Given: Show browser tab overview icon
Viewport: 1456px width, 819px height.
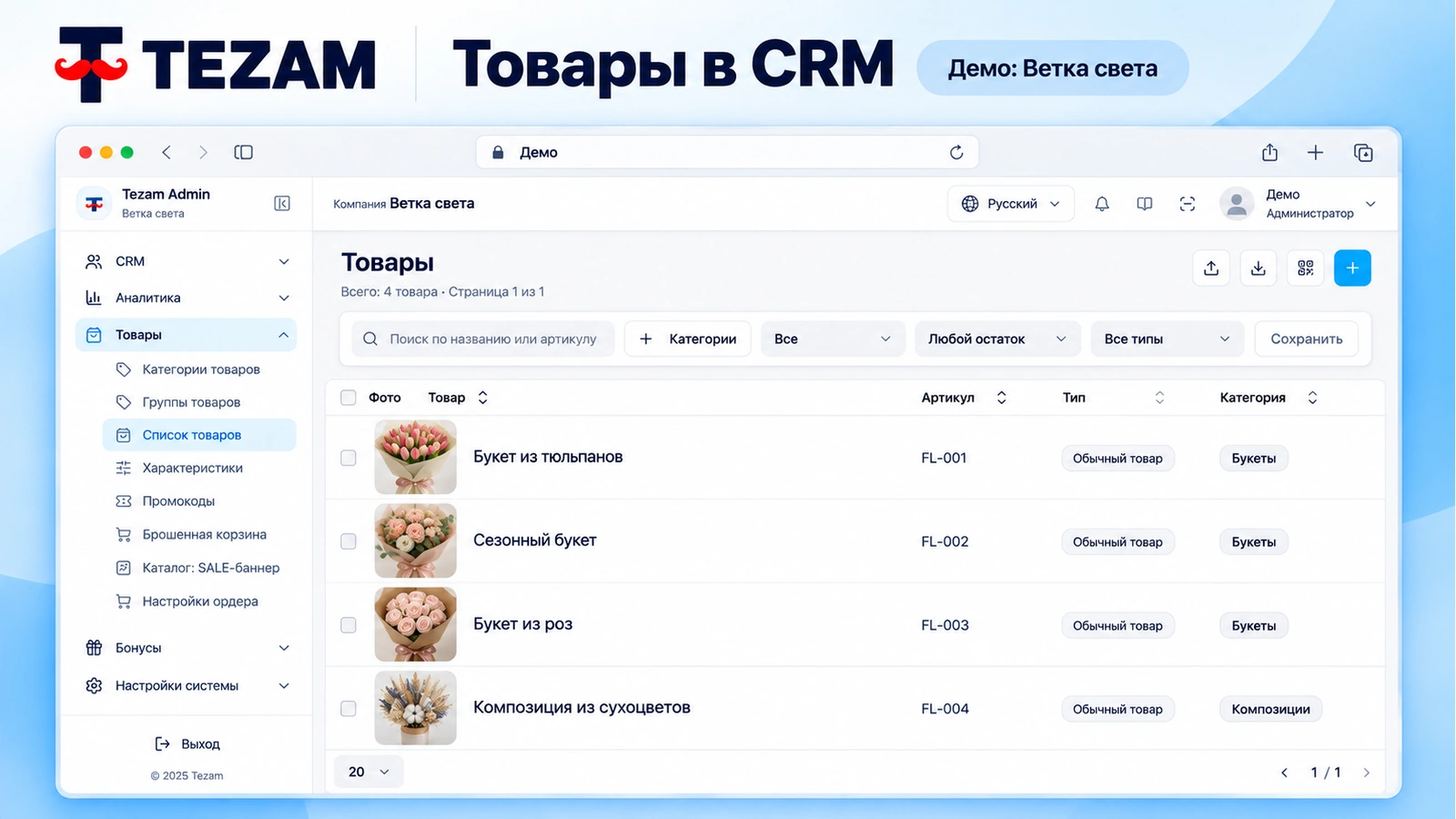Looking at the screenshot, I should (1363, 152).
